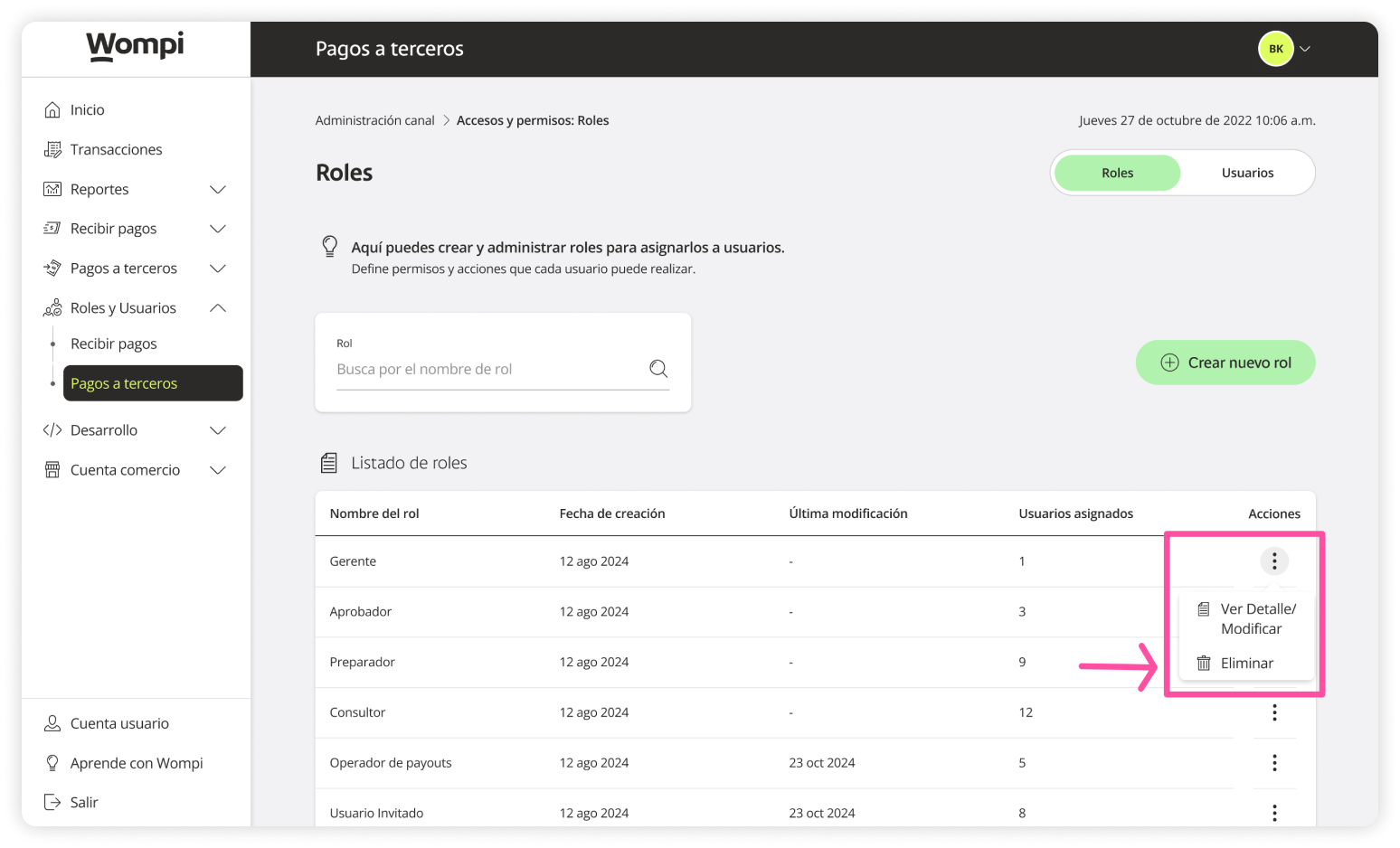Click the Inicio home icon in sidebar
The width and height of the screenshot is (1400, 848).
click(x=52, y=109)
